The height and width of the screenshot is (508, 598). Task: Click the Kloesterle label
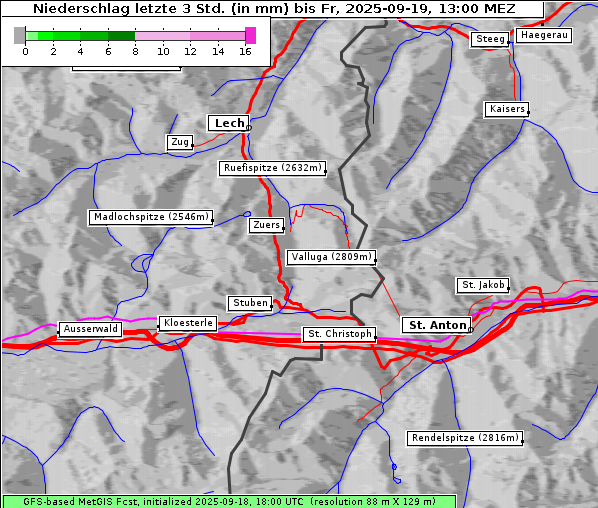pos(188,323)
